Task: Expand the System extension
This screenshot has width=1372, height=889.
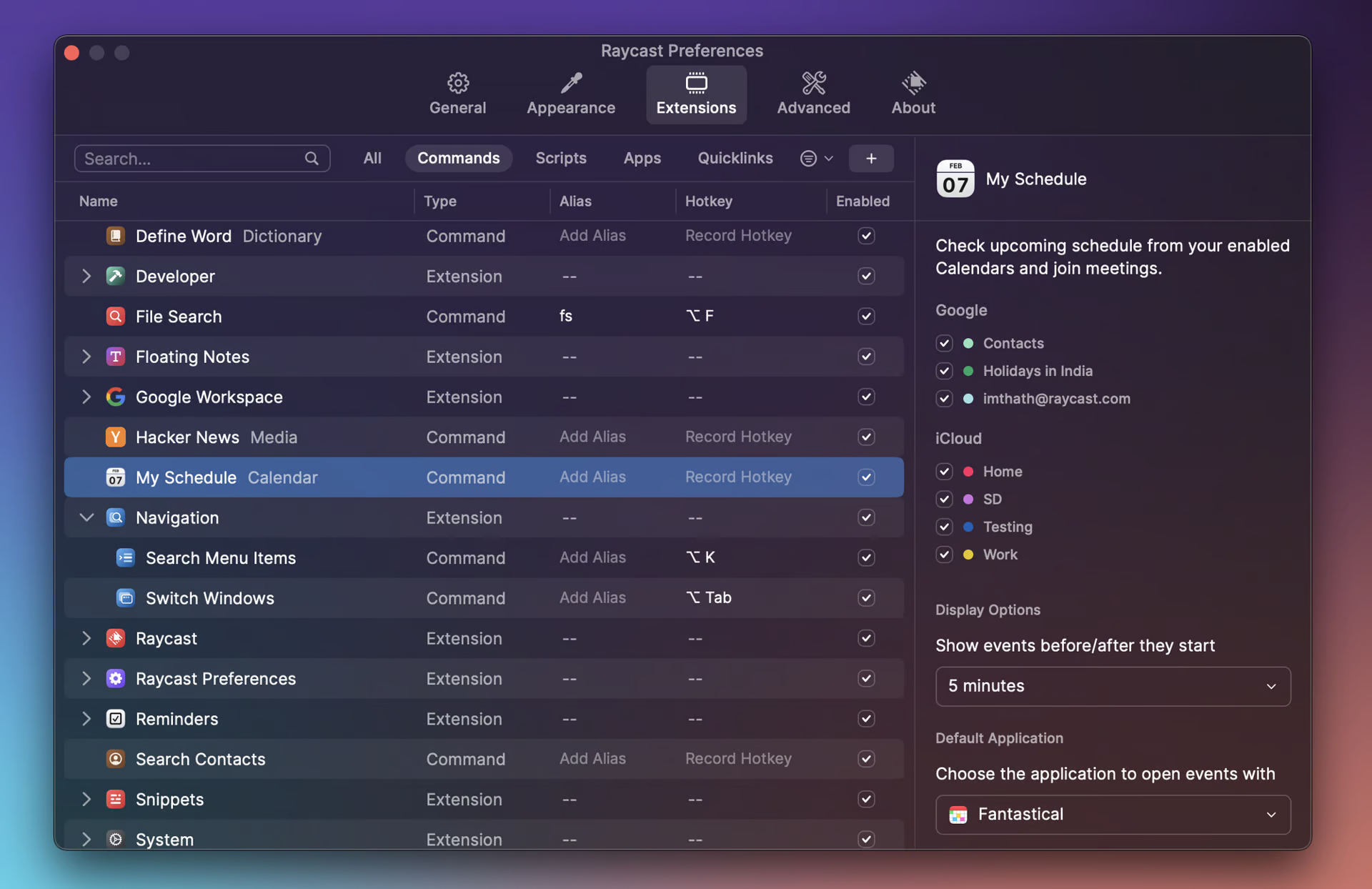Action: click(x=86, y=839)
